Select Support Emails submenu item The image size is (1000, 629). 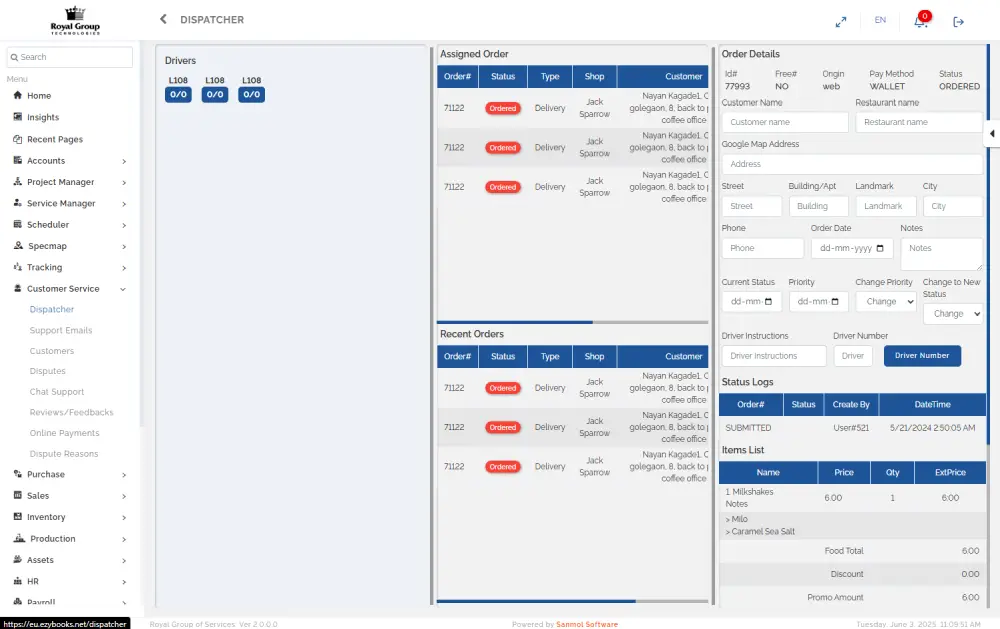tap(61, 331)
